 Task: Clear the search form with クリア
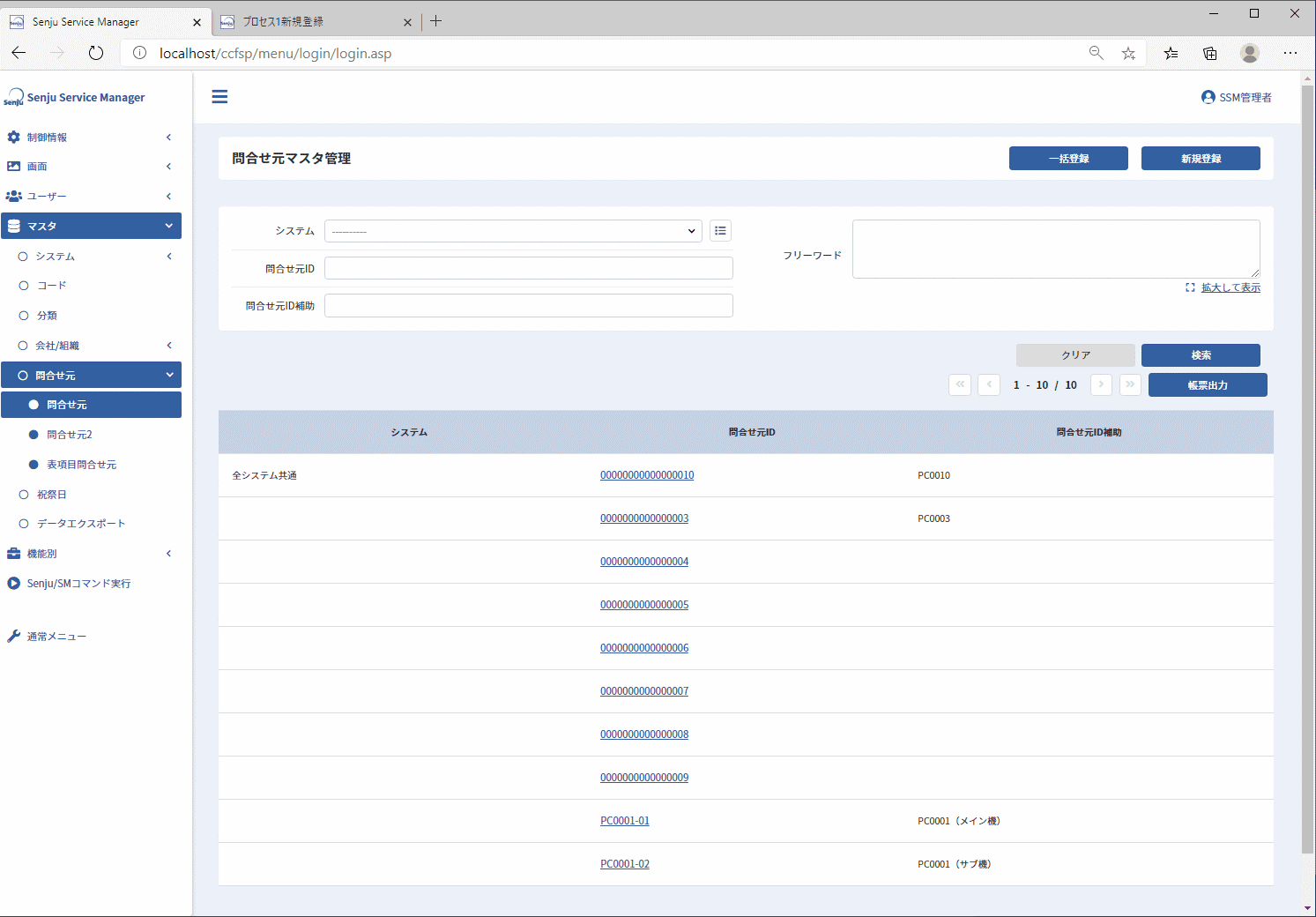(x=1075, y=355)
